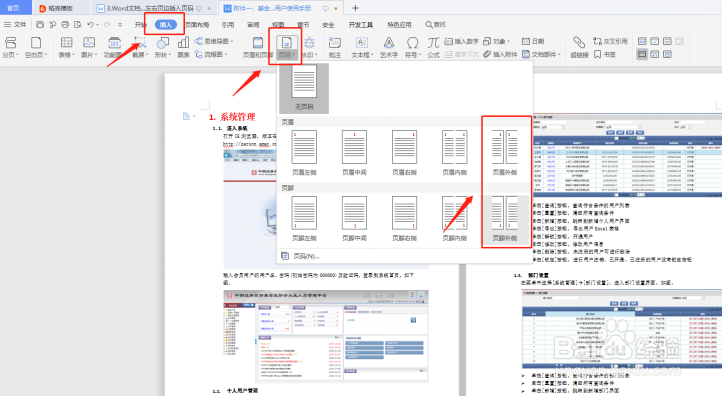Screen dimensions: 722x396
Task: Insert a 日期 date
Action: click(533, 41)
